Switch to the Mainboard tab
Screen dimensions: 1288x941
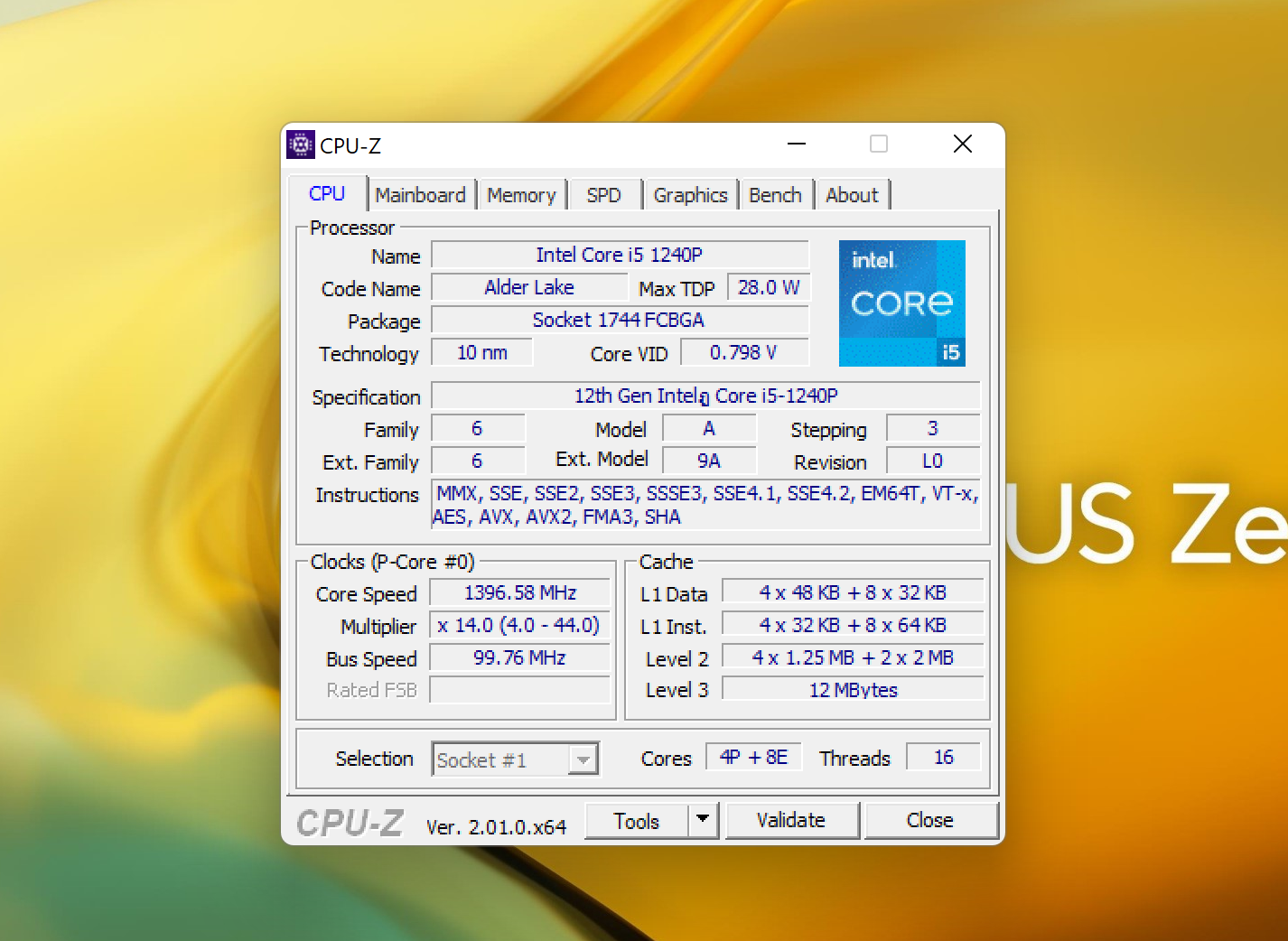coord(421,195)
